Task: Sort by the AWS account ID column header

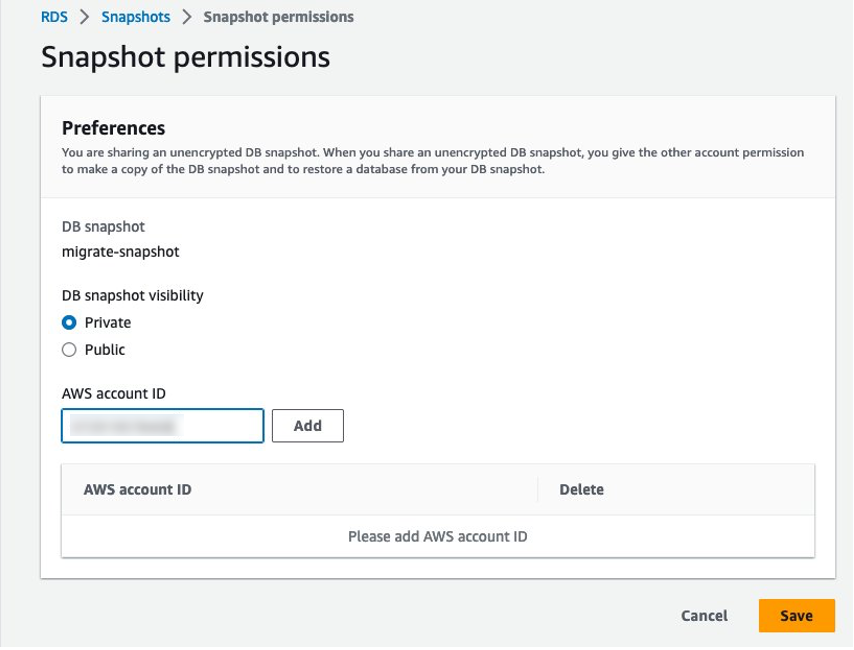Action: (x=137, y=490)
